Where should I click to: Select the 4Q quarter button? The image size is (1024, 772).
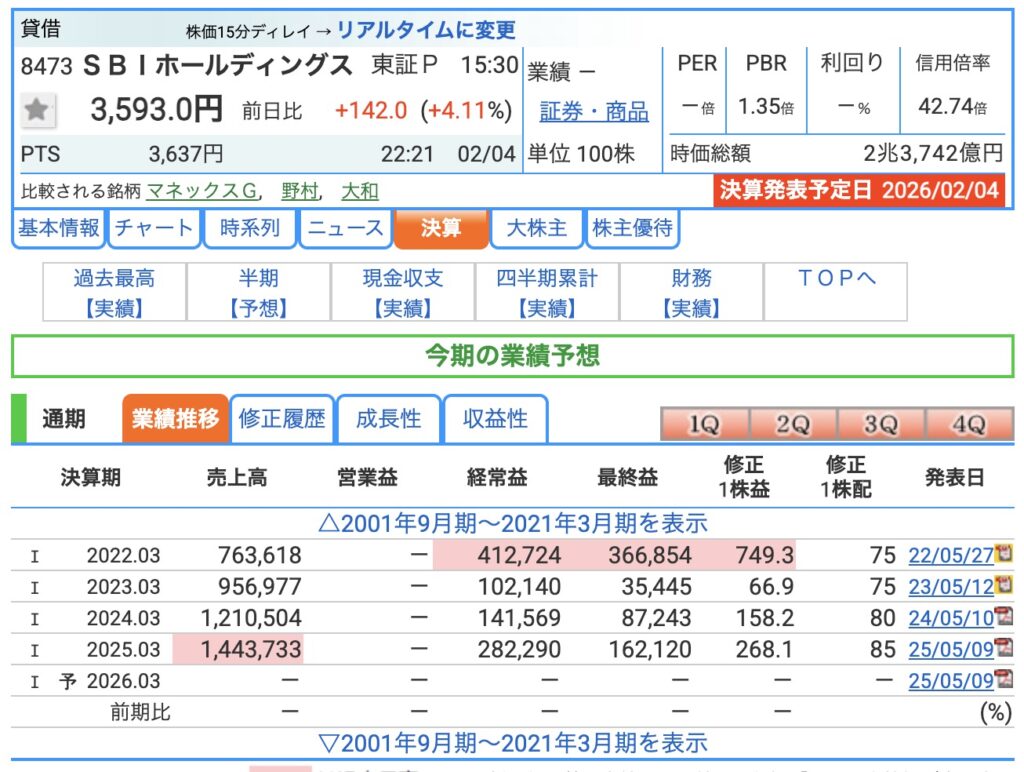click(x=968, y=424)
